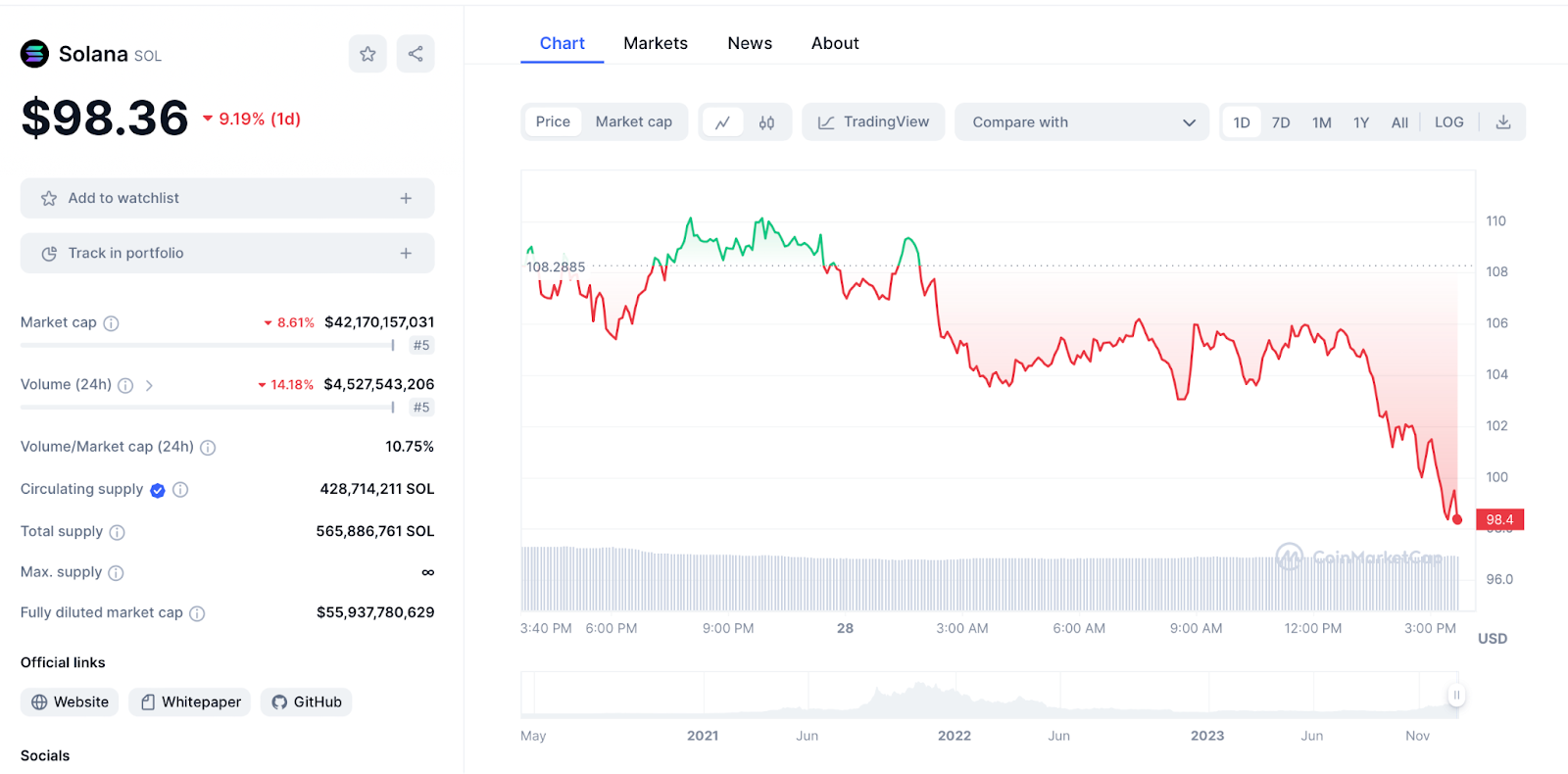Click the Solana logo icon
1568x774 pixels.
34,54
